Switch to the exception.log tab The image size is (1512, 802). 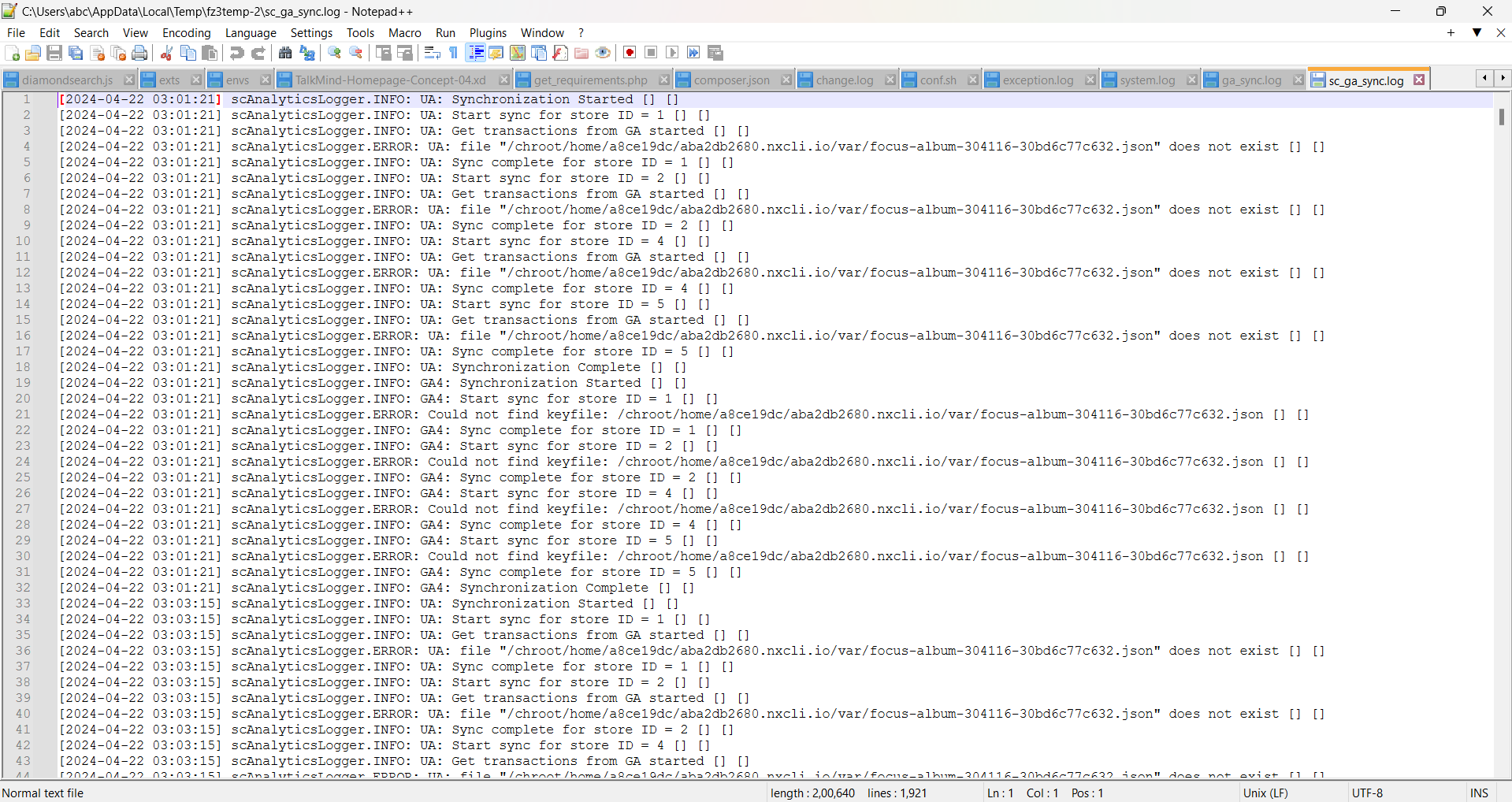1038,80
